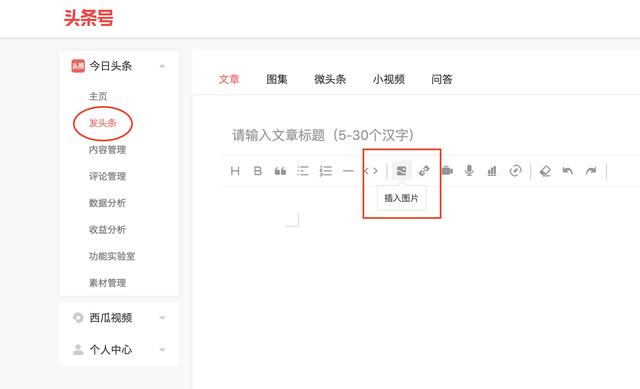
Task: Click the circular link card icon
Action: click(x=516, y=171)
